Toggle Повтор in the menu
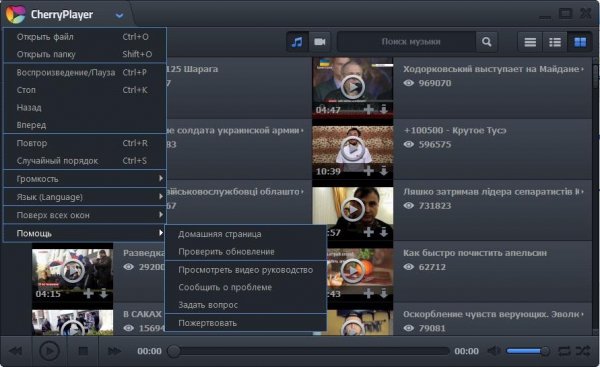Viewport: 600px width, 367px height. (x=85, y=143)
